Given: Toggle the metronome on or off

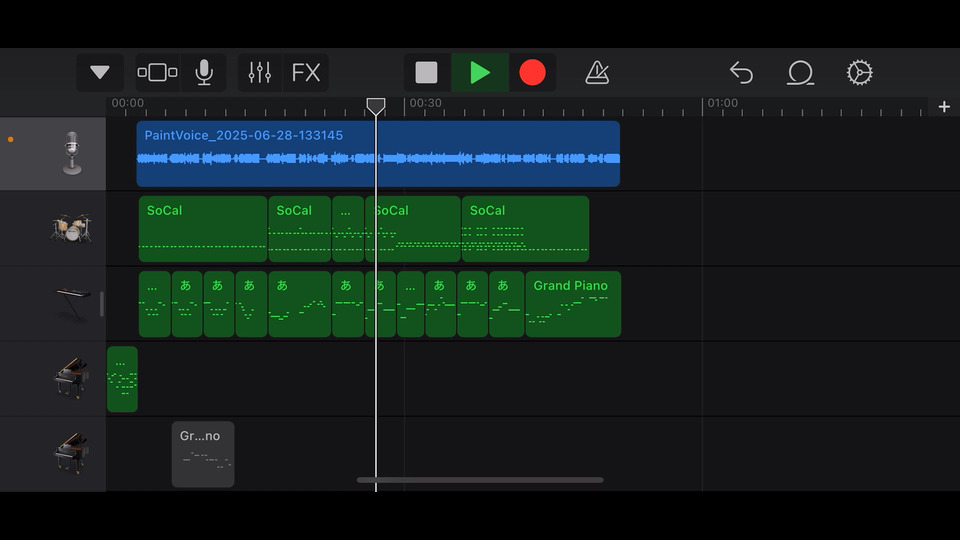Looking at the screenshot, I should [x=597, y=73].
